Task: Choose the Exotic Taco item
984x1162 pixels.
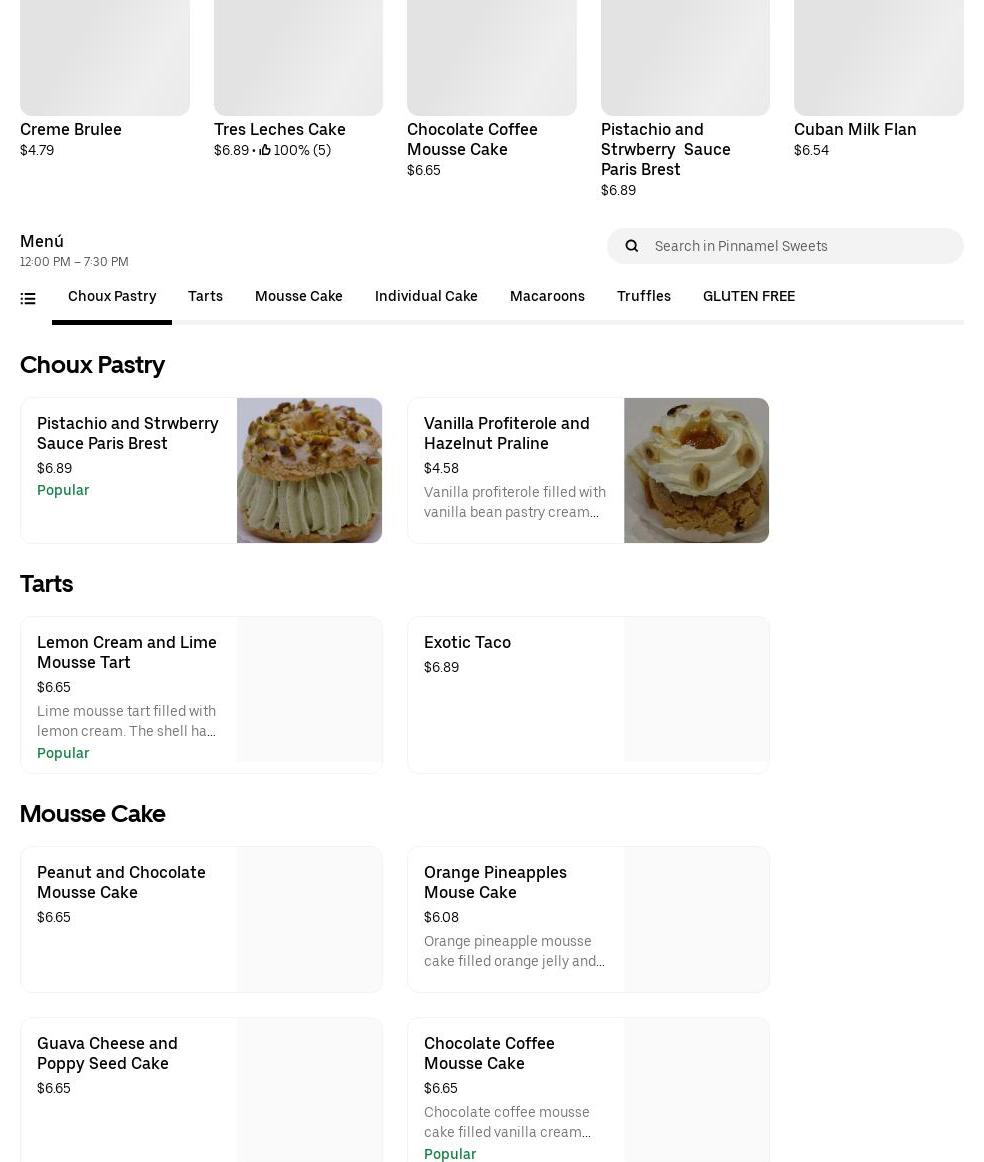Action: (467, 642)
